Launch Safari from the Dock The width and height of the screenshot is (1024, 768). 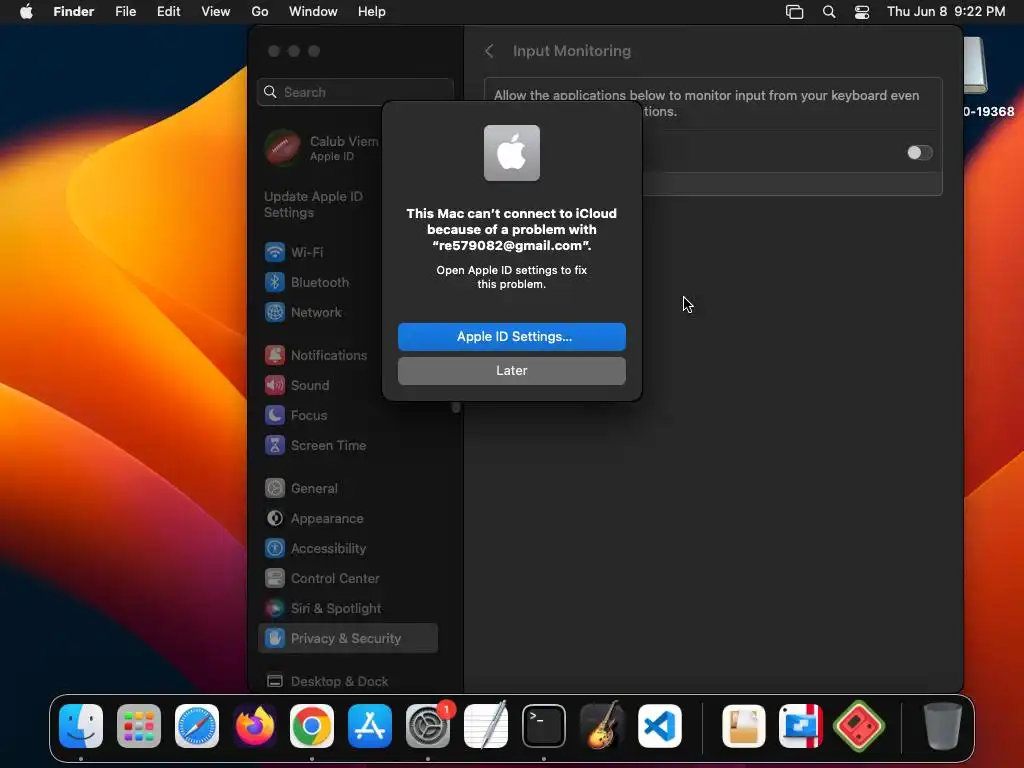197,726
